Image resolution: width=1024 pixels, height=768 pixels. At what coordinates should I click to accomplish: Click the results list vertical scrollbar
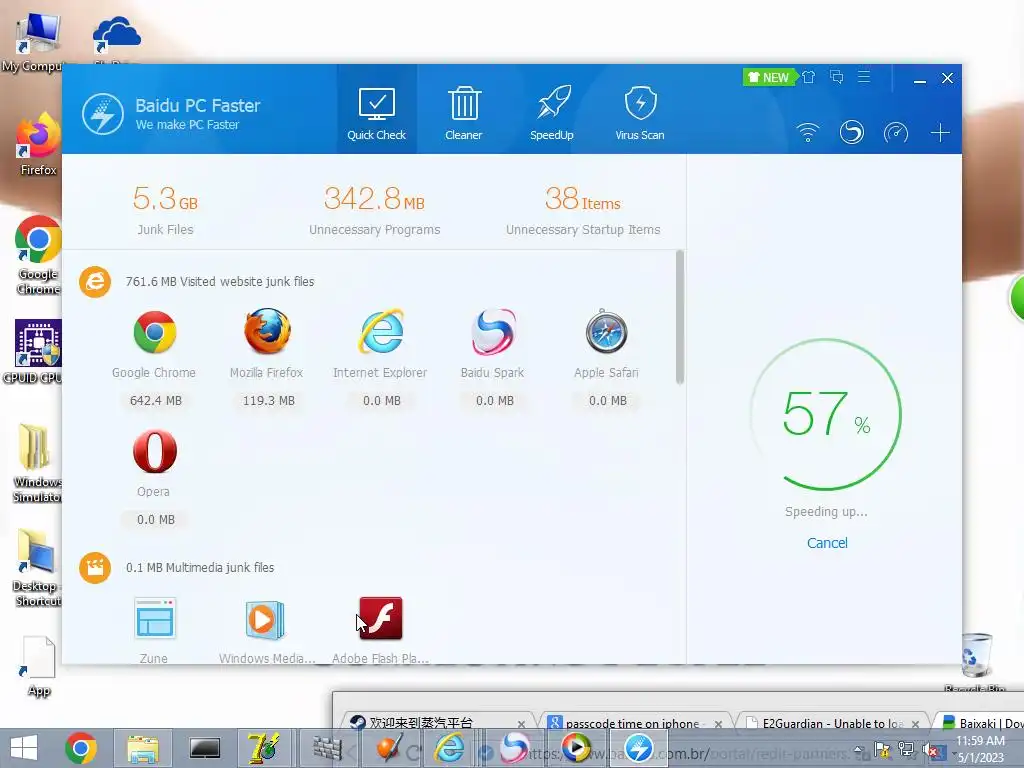pyautogui.click(x=680, y=317)
